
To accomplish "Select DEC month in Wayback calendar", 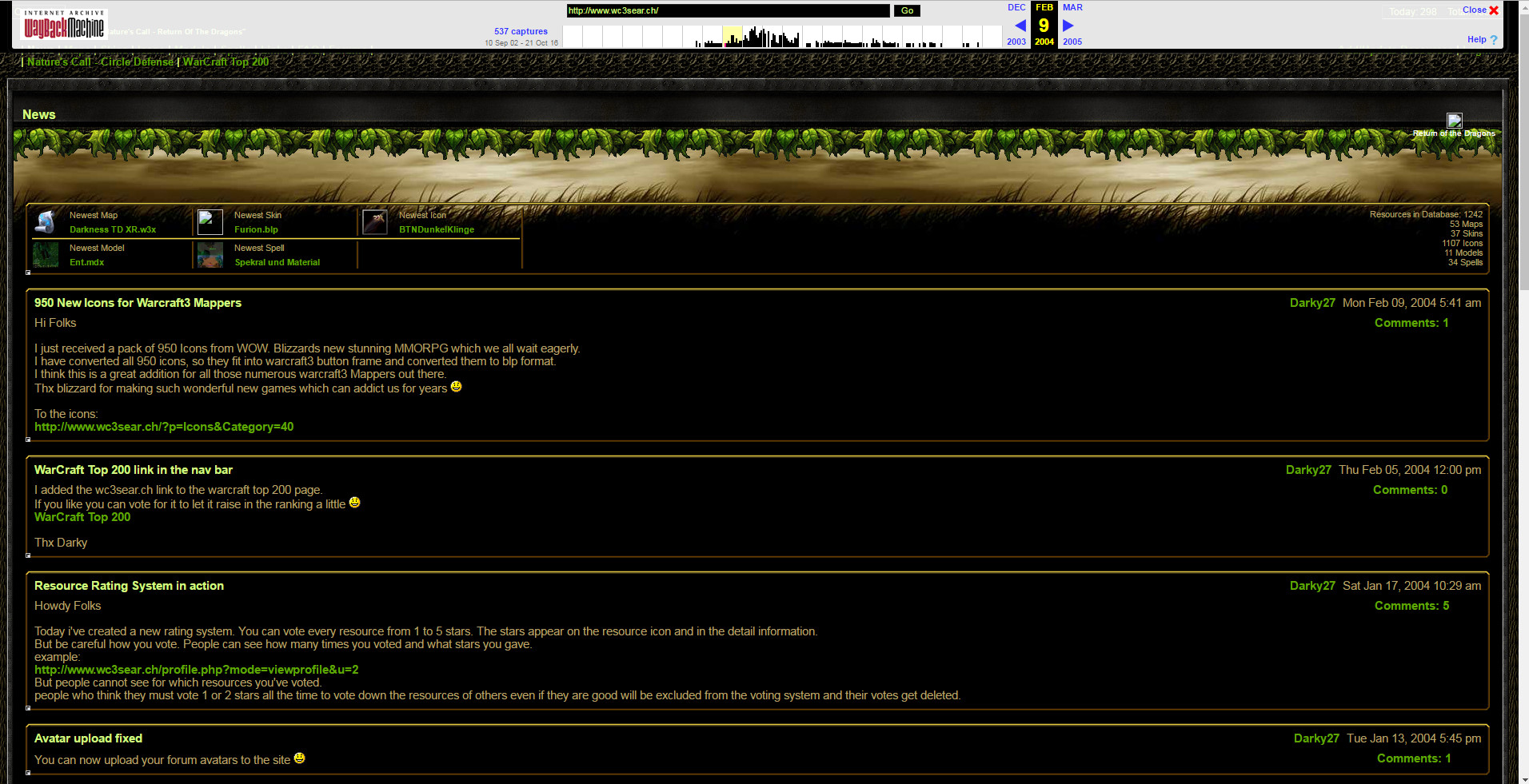I will 1016,7.
